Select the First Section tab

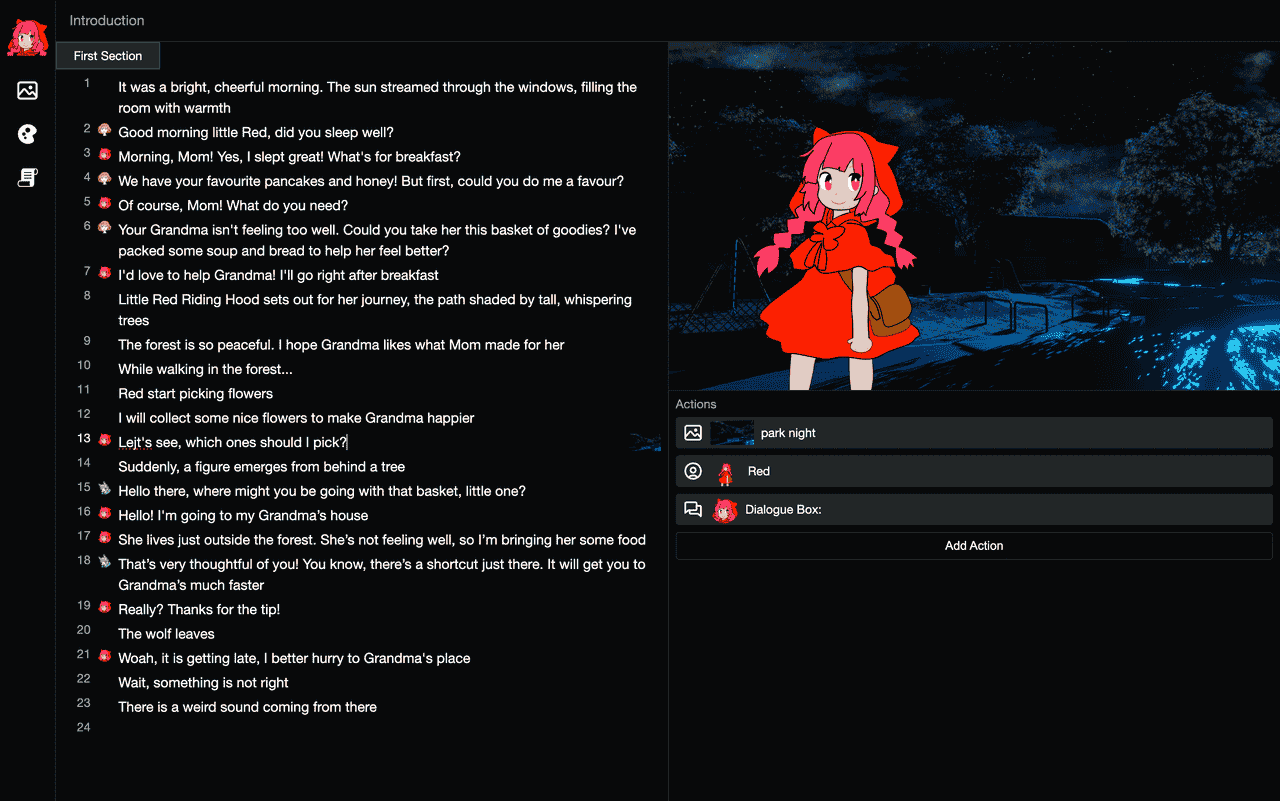(108, 56)
